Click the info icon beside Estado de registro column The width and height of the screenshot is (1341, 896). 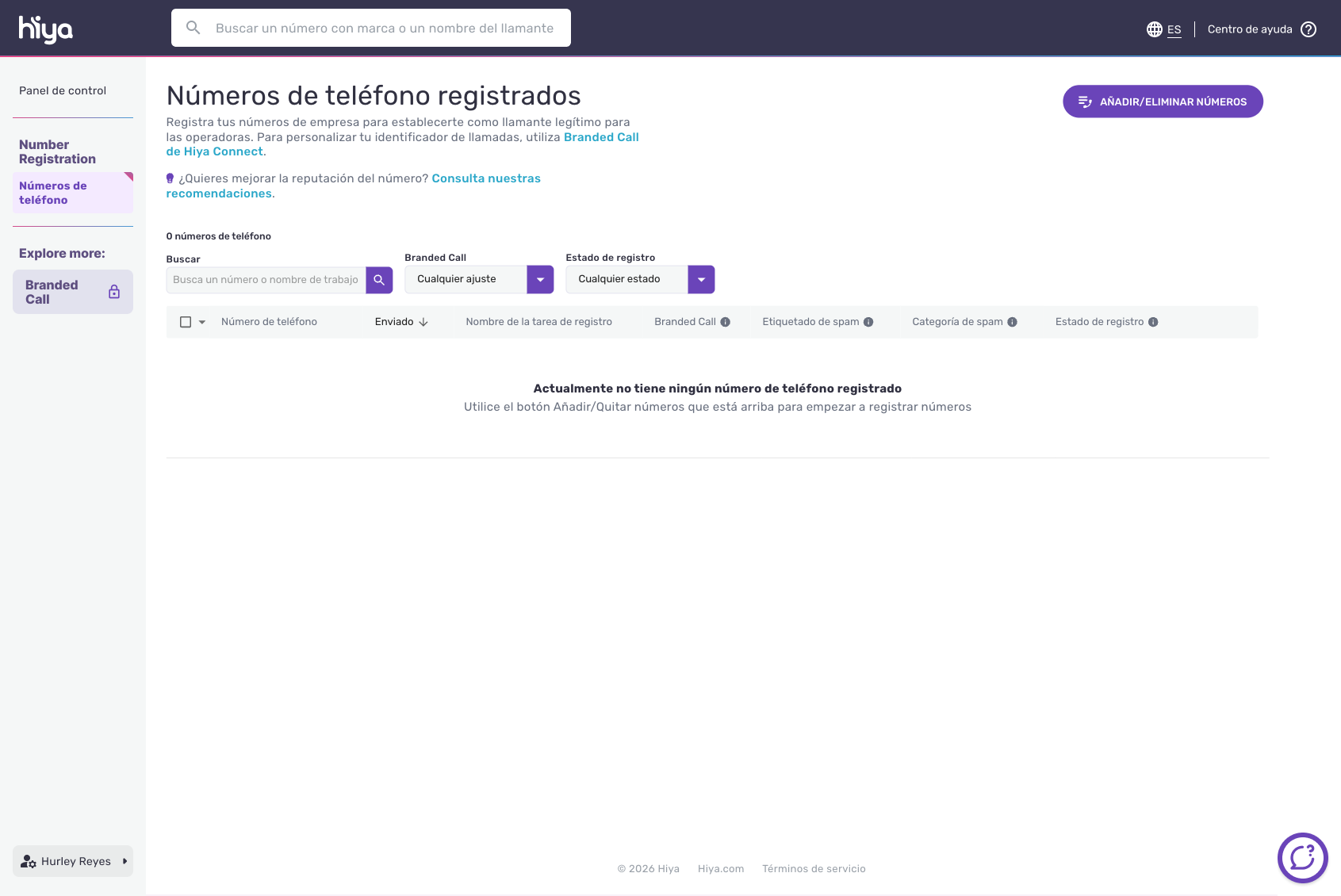1153,322
